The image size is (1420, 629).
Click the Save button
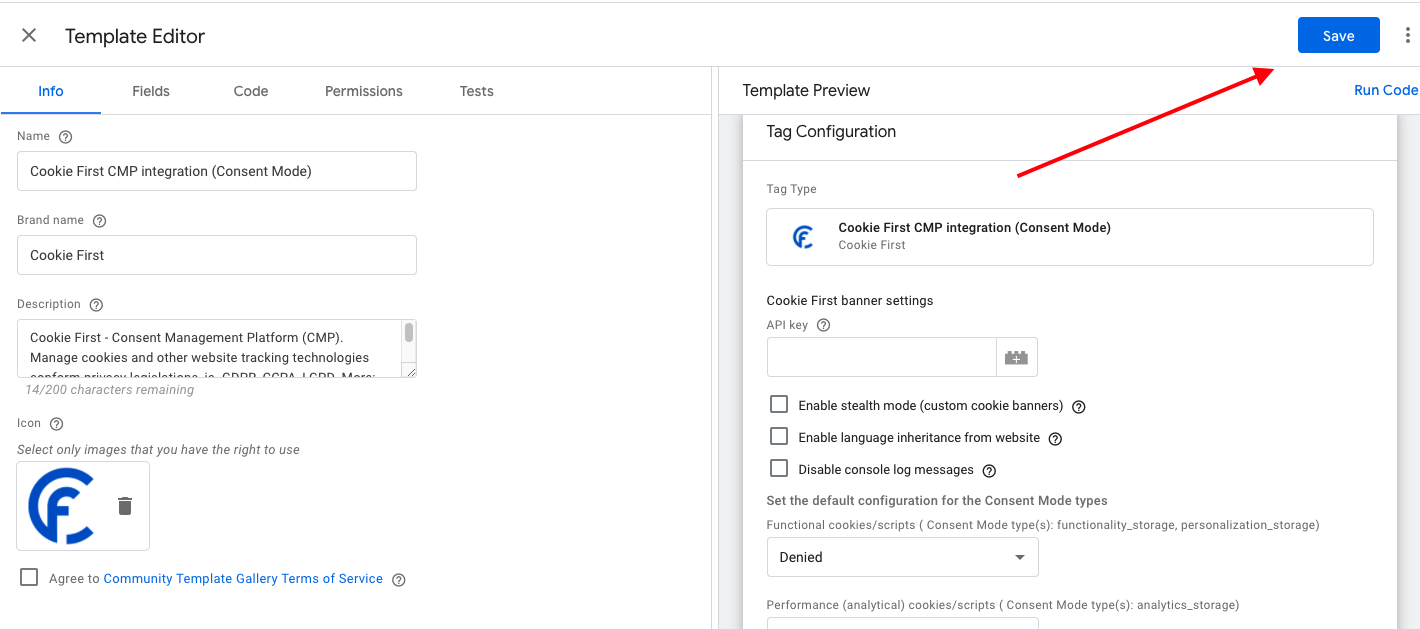pyautogui.click(x=1338, y=35)
